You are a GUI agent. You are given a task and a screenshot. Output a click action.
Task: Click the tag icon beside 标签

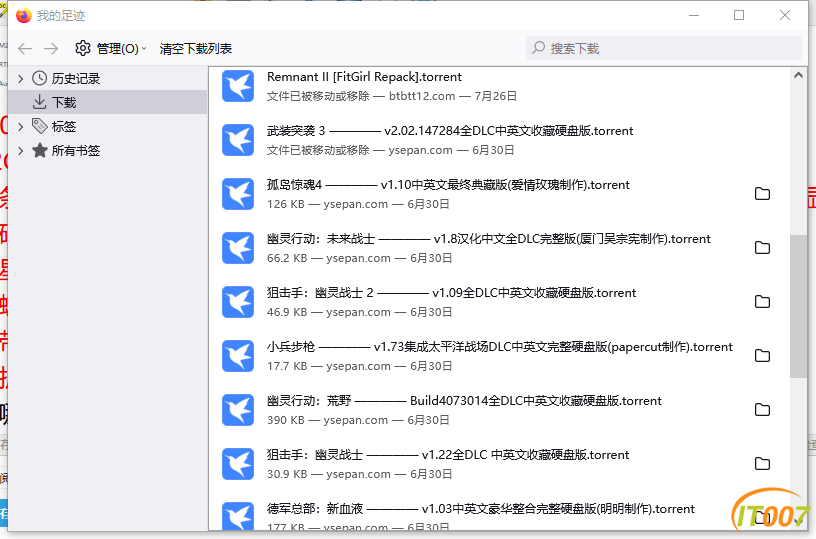40,126
